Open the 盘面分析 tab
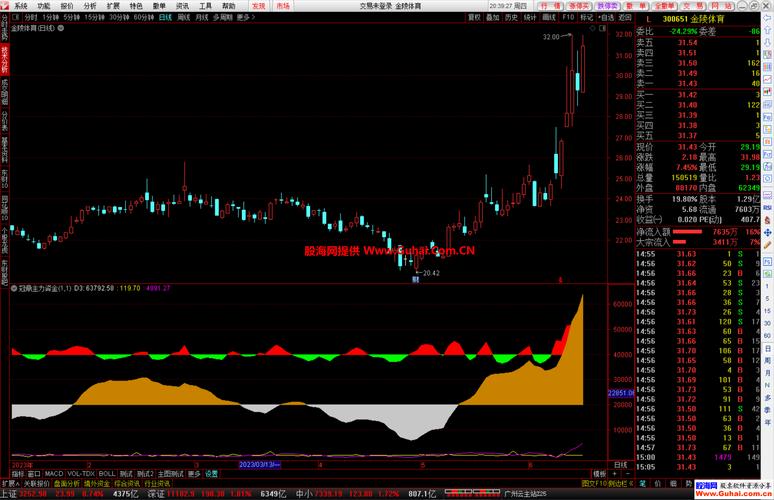The width and height of the screenshot is (774, 500). click(x=67, y=484)
